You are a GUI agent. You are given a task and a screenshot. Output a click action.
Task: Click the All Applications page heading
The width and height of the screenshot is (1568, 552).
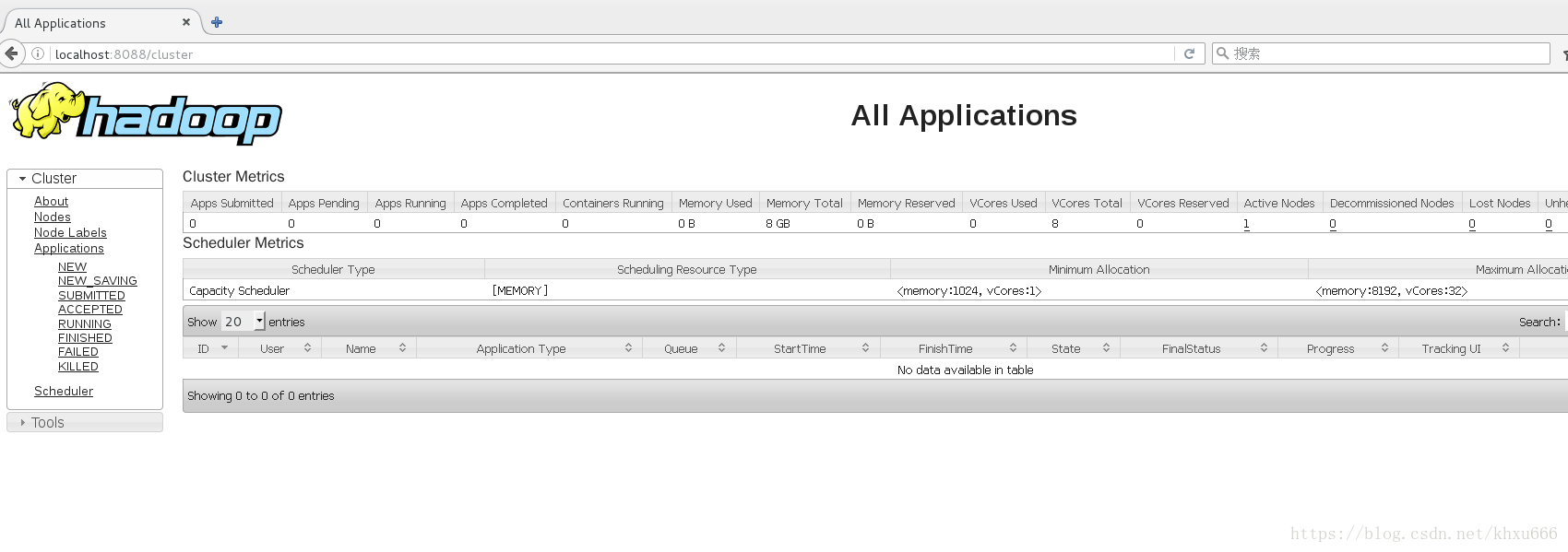click(964, 115)
